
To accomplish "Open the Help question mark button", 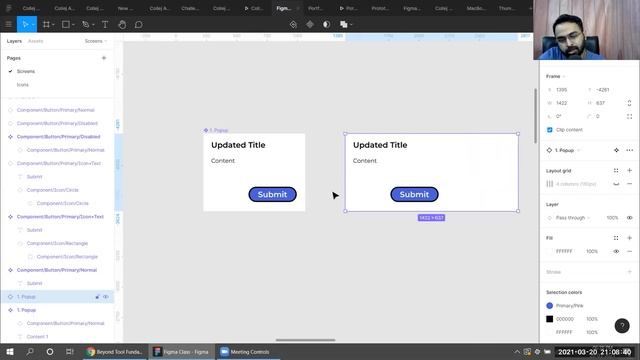I will point(622,326).
